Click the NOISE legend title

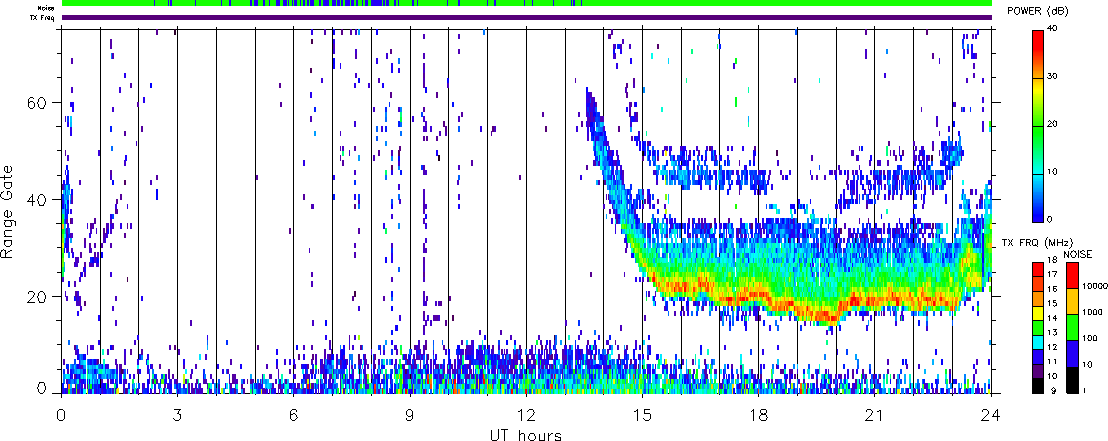[x=1078, y=254]
